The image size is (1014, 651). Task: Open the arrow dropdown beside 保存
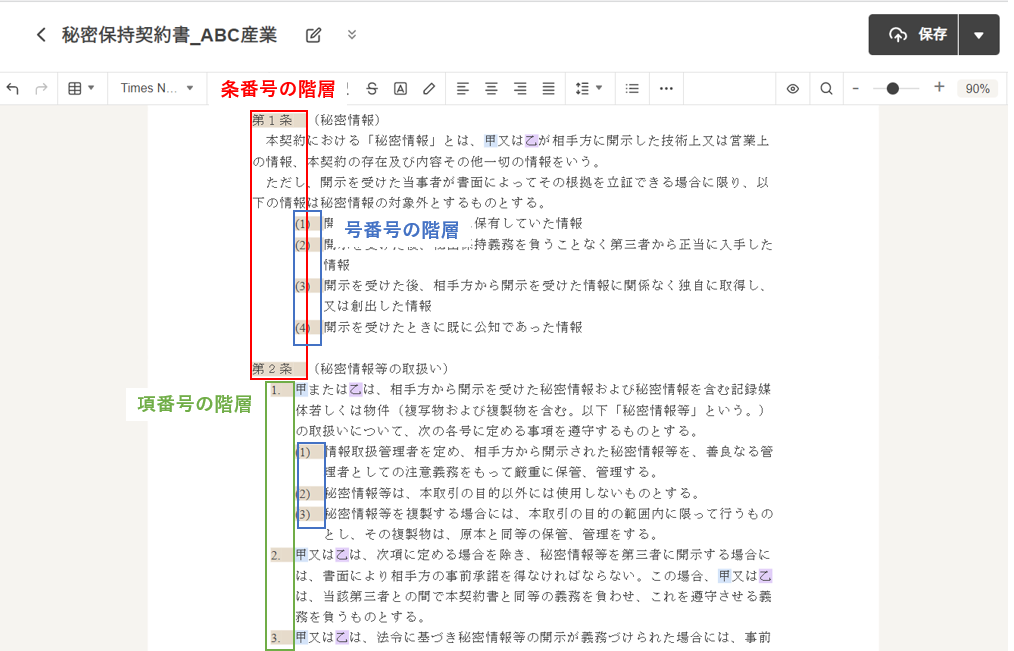coord(978,35)
